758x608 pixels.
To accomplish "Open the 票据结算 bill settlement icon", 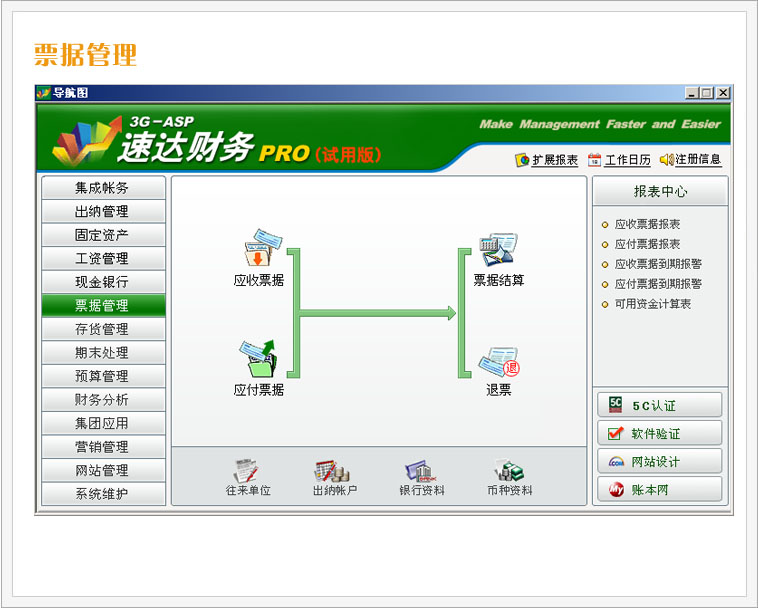I will pyautogui.click(x=498, y=249).
